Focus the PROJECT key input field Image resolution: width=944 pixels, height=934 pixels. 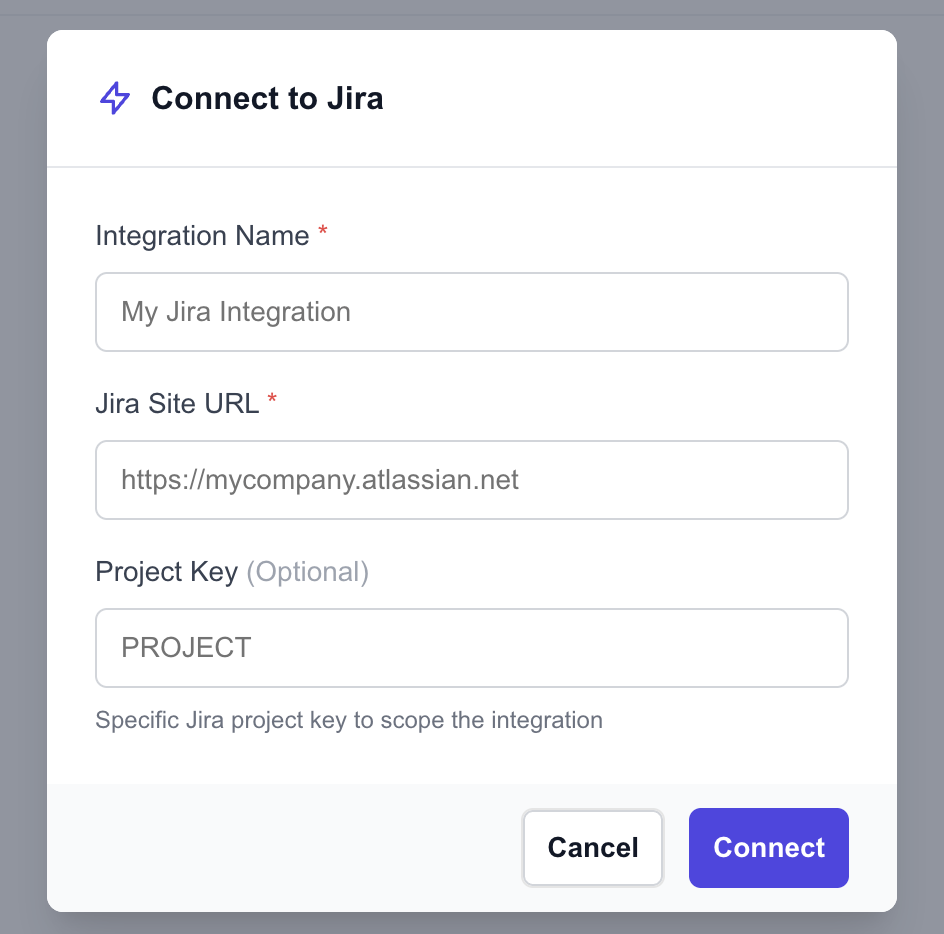pos(472,648)
